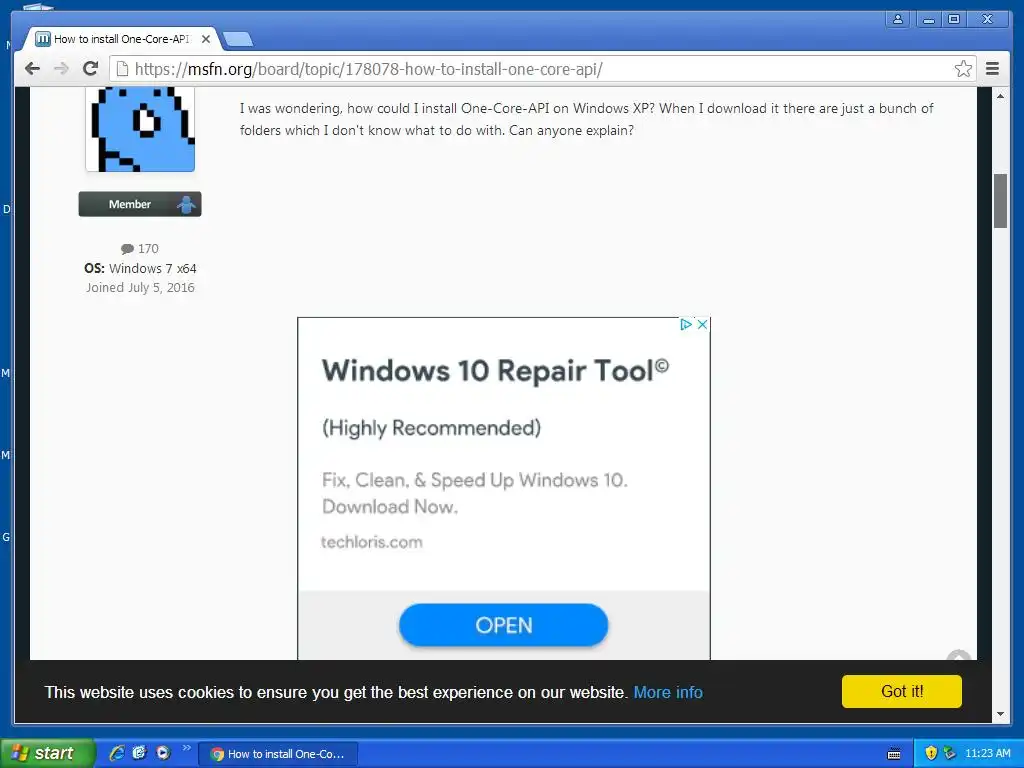Click the page info icon in address bar
The image size is (1024, 768).
click(122, 69)
